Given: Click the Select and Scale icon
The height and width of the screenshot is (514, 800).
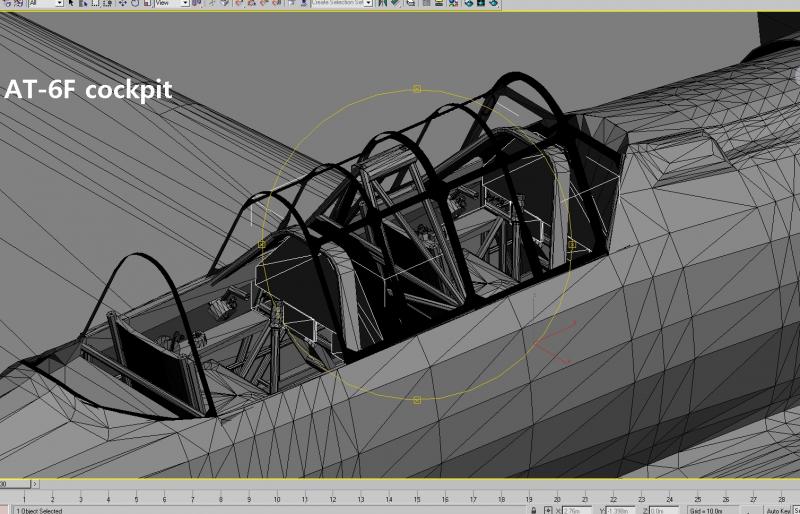Looking at the screenshot, I should point(147,3).
